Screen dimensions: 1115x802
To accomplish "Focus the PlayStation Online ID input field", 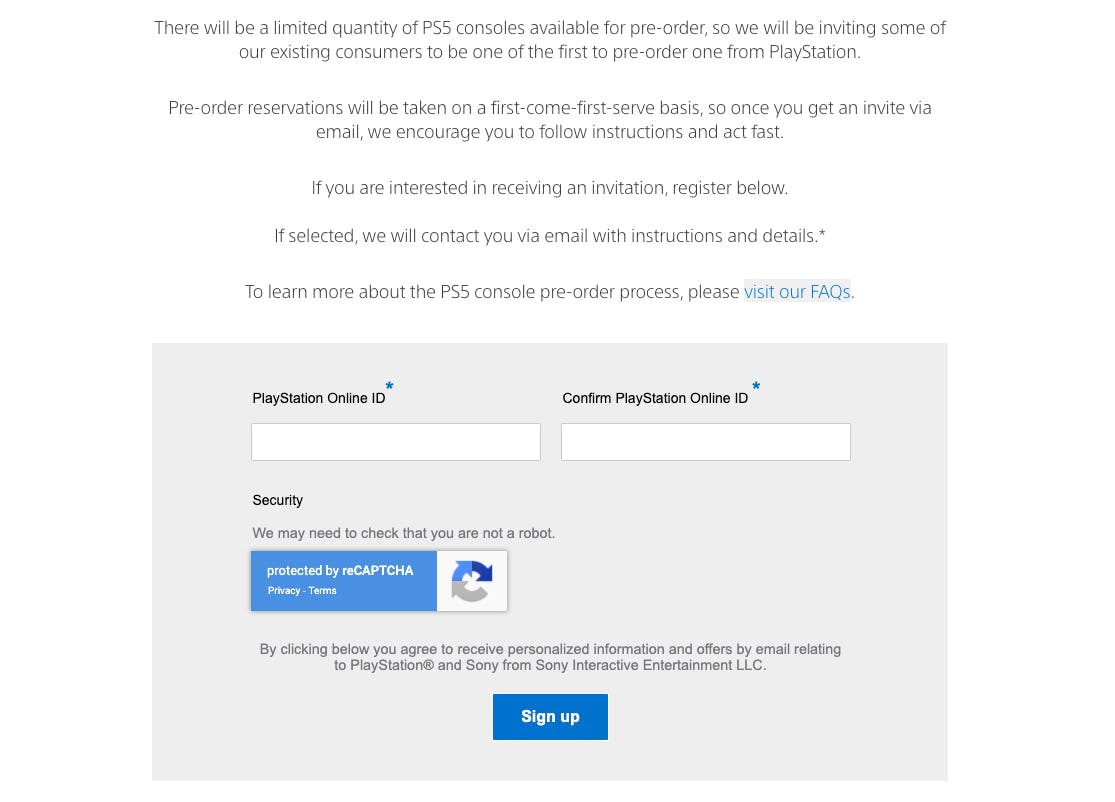I will click(x=395, y=442).
